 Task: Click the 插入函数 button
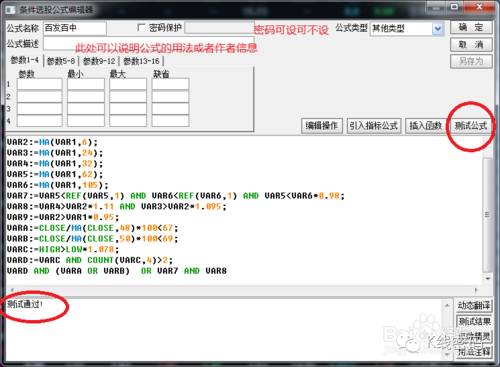point(425,126)
